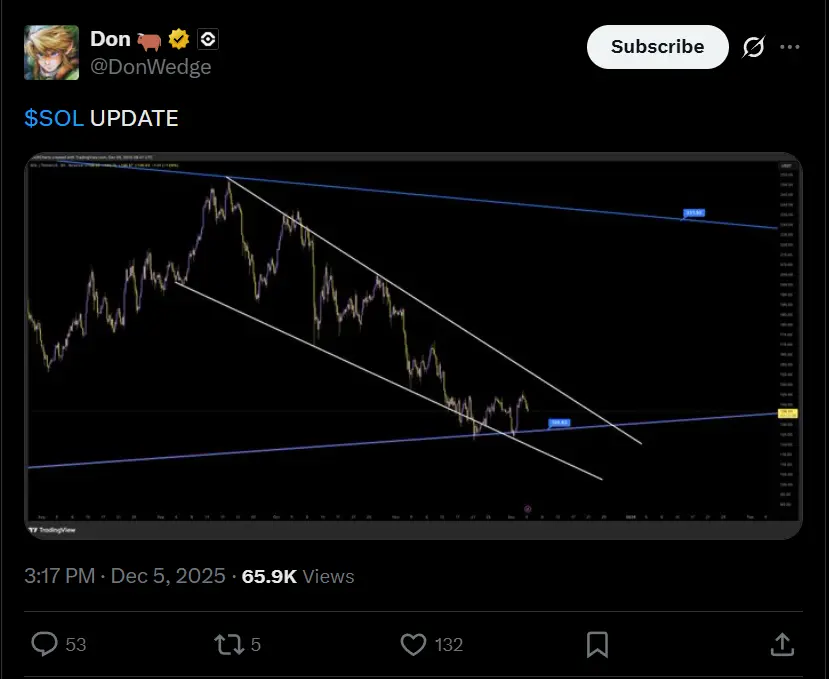Viewport: 829px width, 679px height.
Task: Click the square affiliate badge beside the name
Action: (x=208, y=40)
